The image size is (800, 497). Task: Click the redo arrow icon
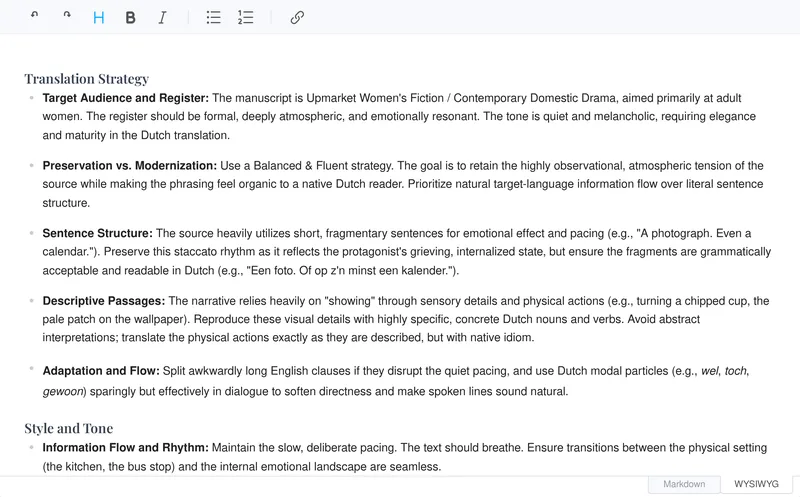(x=67, y=15)
